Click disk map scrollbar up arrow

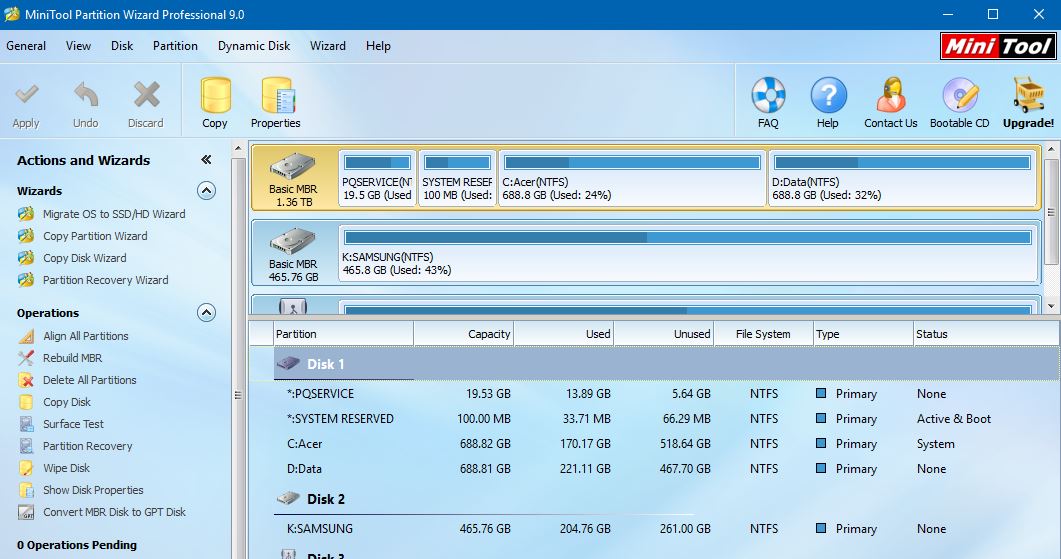click(x=1051, y=148)
